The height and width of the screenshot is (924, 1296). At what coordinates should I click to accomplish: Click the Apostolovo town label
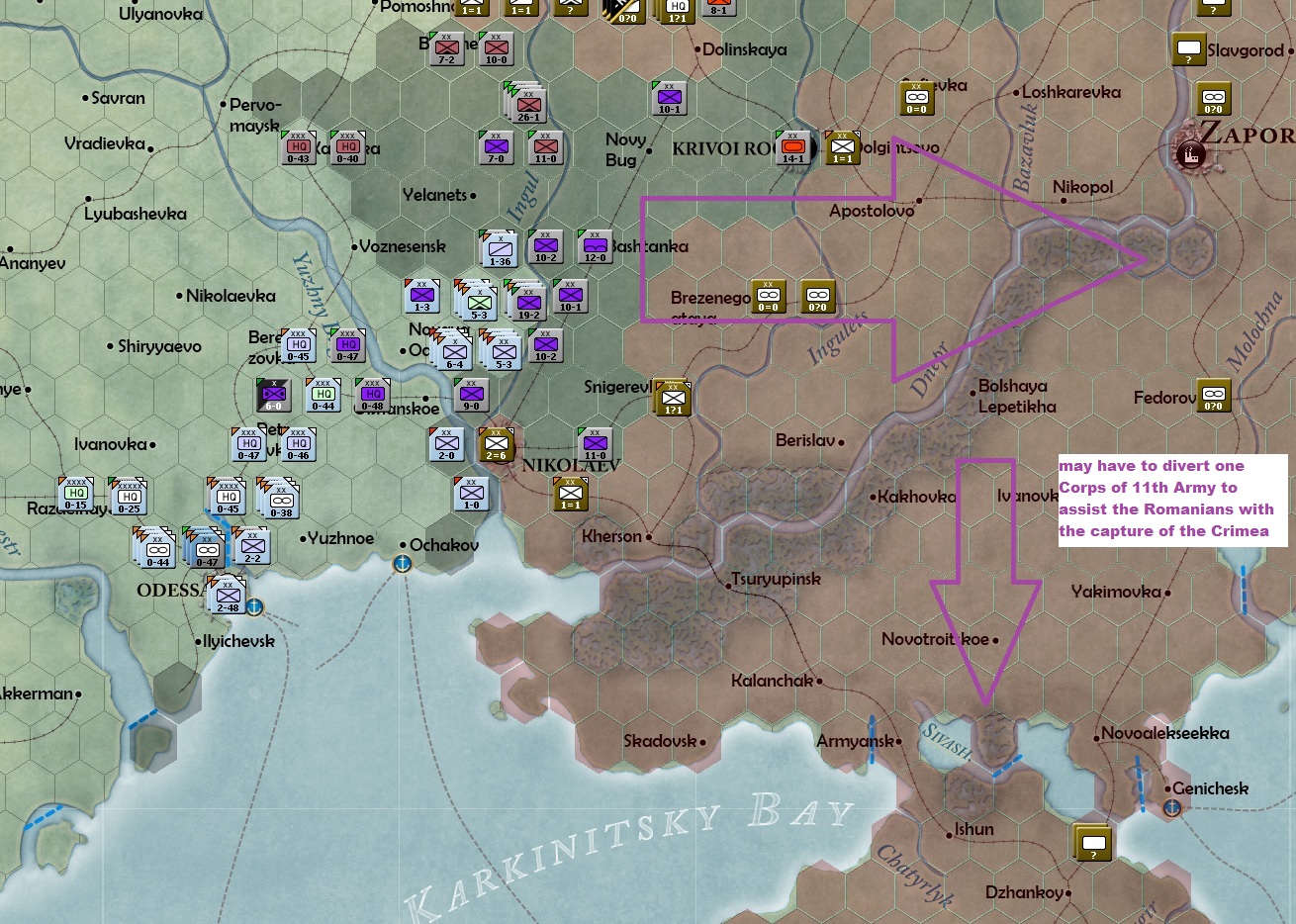pos(872,211)
